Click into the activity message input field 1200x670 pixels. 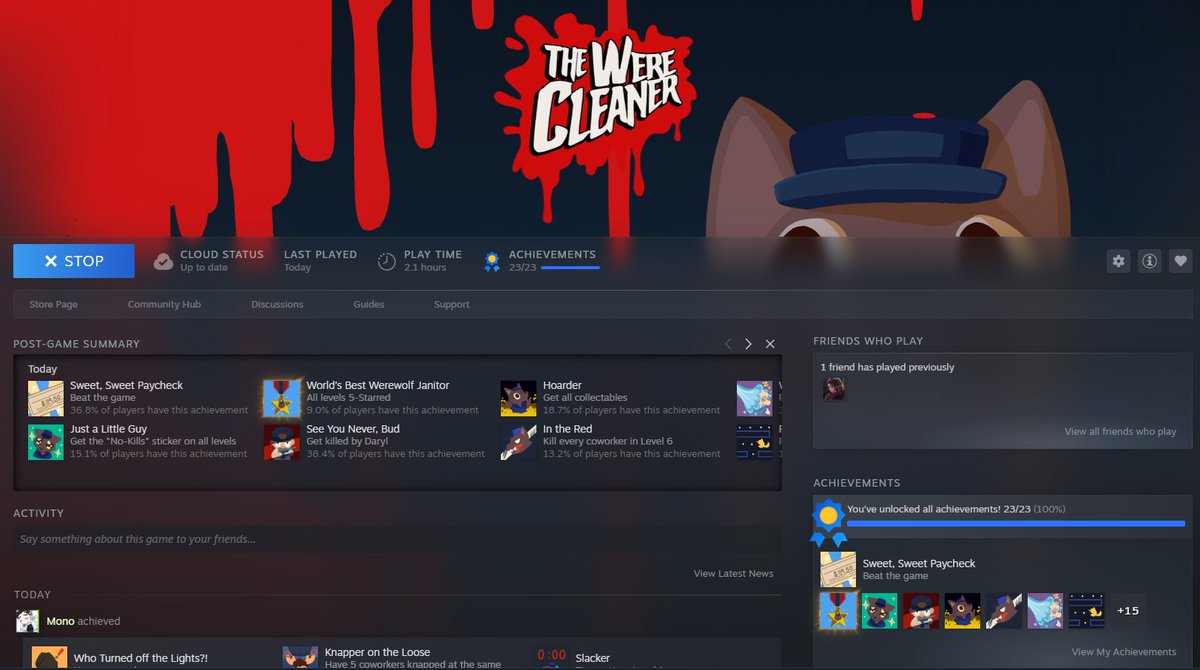coord(397,539)
